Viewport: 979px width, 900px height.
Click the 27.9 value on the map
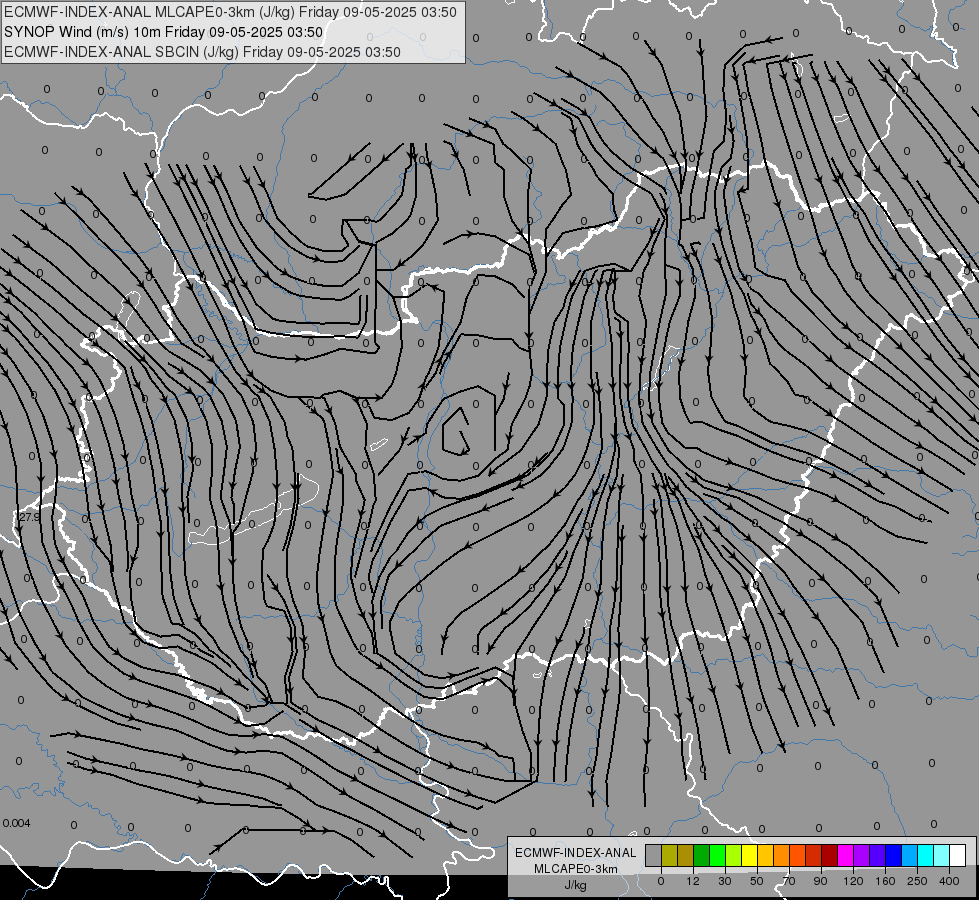pyautogui.click(x=29, y=517)
